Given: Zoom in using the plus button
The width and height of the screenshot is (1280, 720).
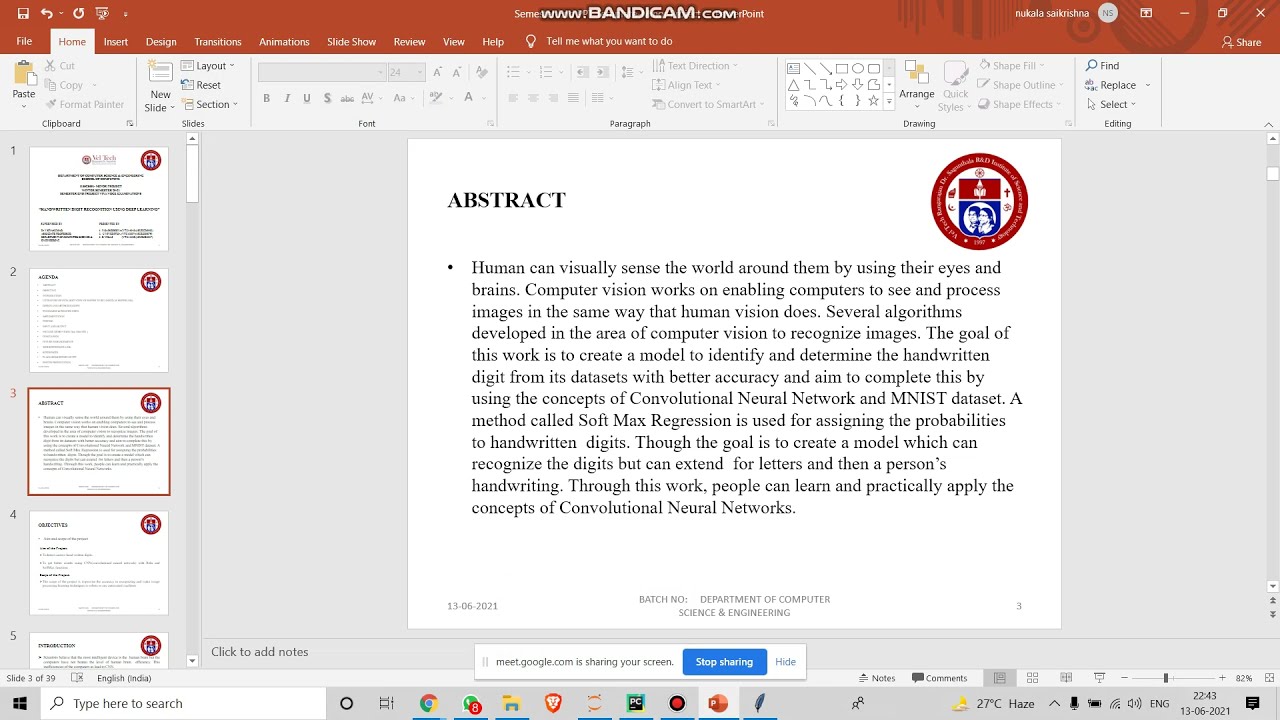Looking at the screenshot, I should click(x=1220, y=678).
